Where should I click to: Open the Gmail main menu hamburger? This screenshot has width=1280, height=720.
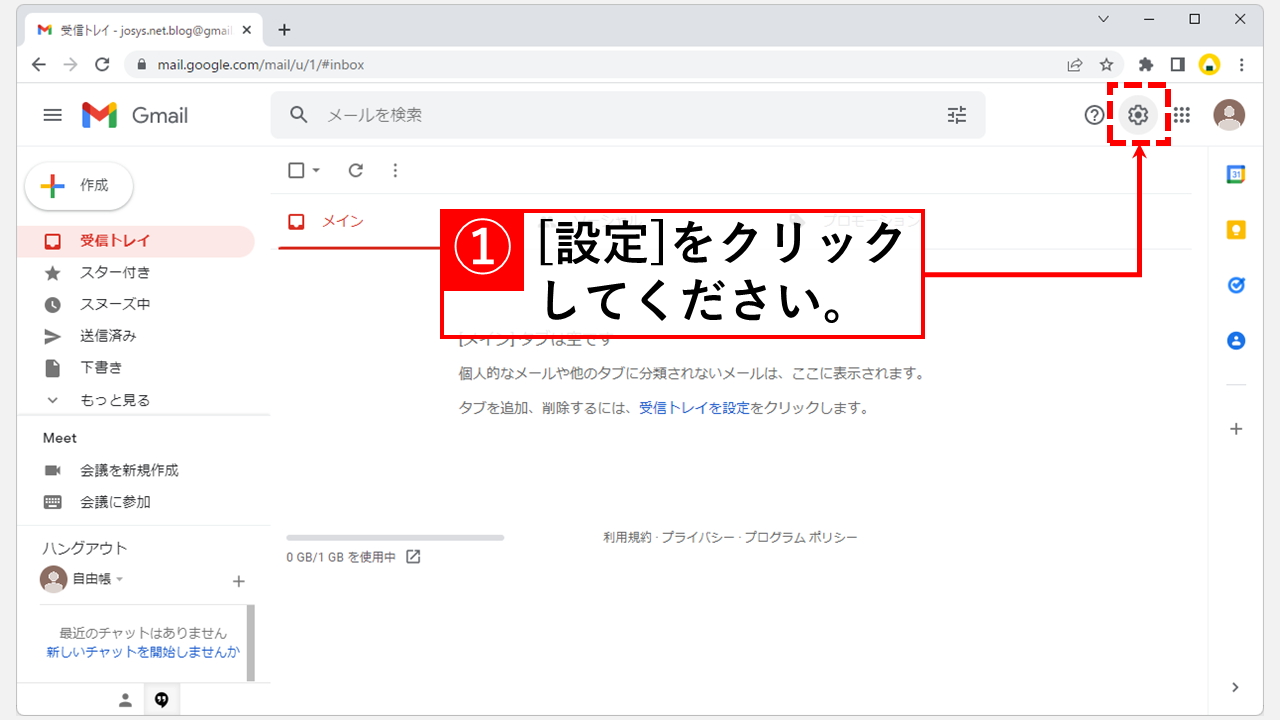53,115
